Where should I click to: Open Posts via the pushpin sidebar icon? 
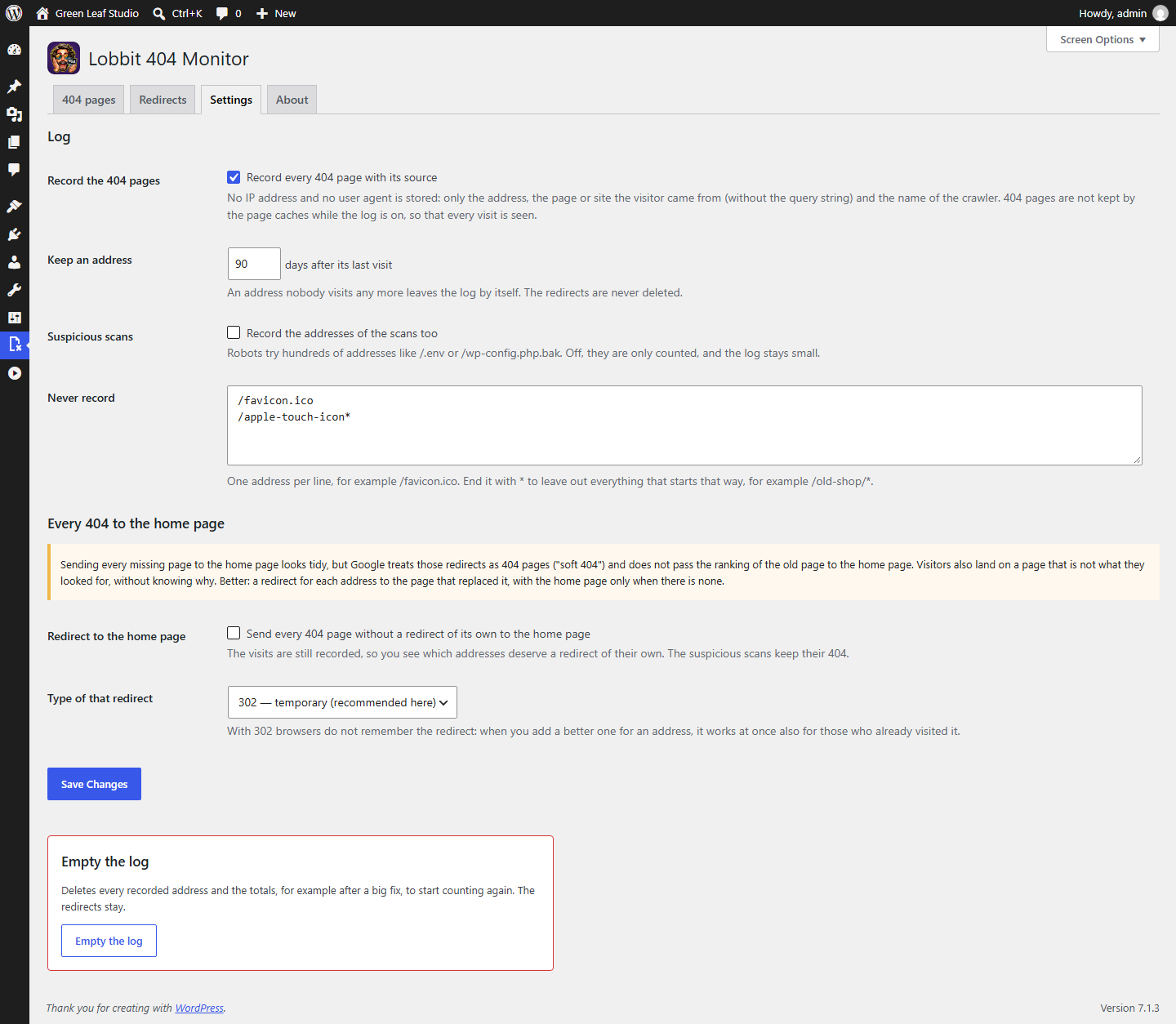coord(14,87)
